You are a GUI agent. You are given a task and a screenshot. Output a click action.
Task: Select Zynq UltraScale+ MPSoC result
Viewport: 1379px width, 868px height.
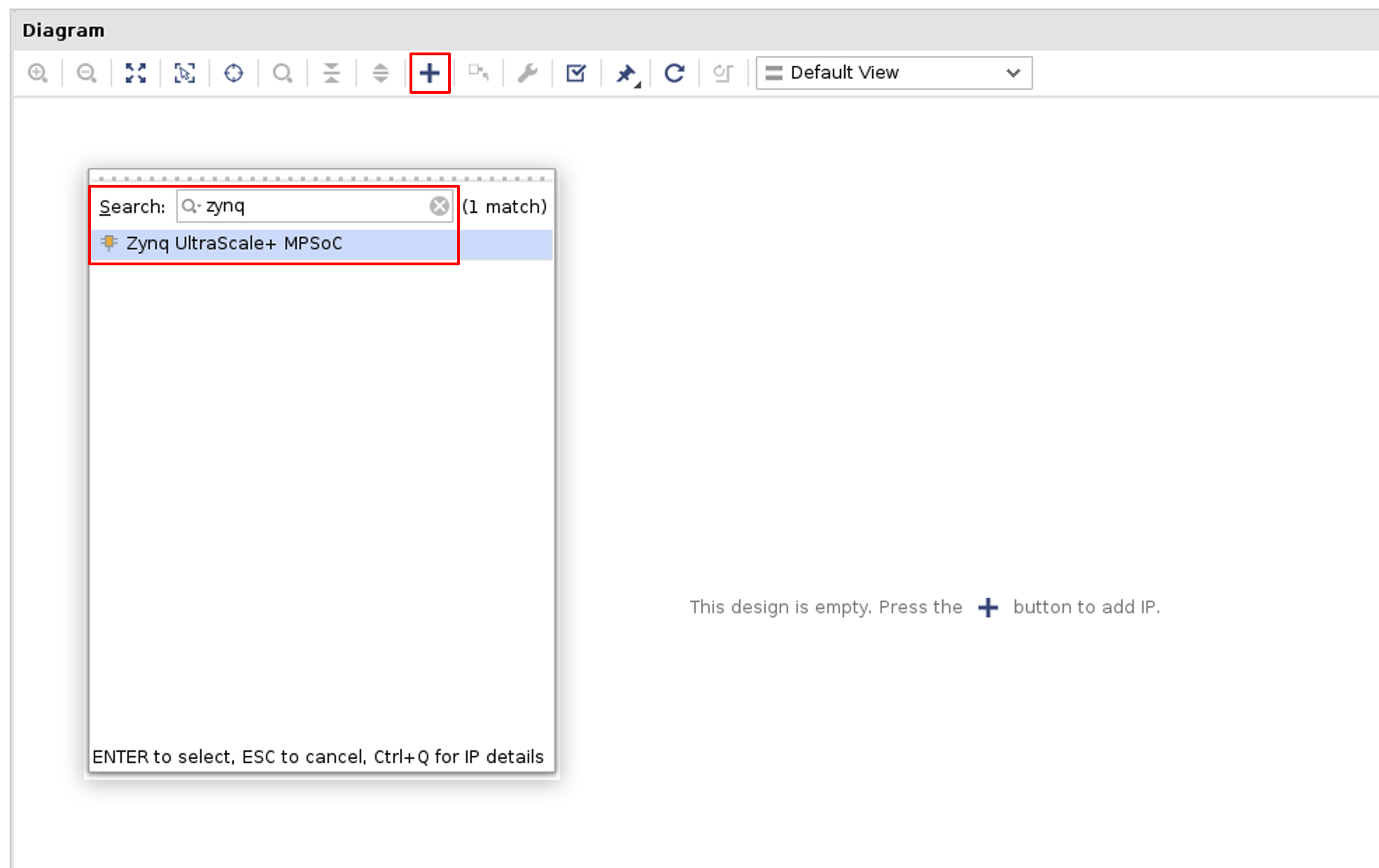point(234,244)
